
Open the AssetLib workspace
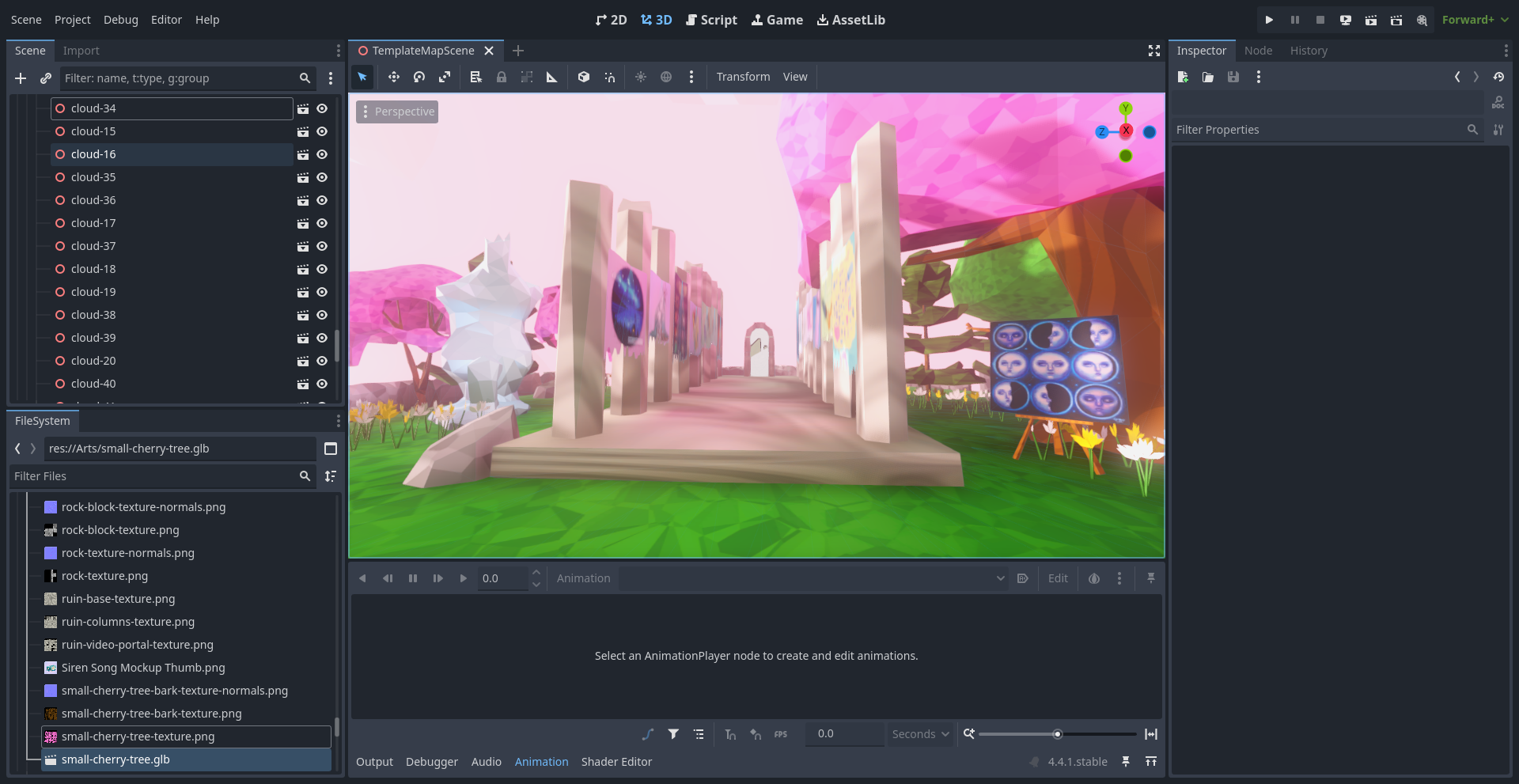click(x=850, y=20)
